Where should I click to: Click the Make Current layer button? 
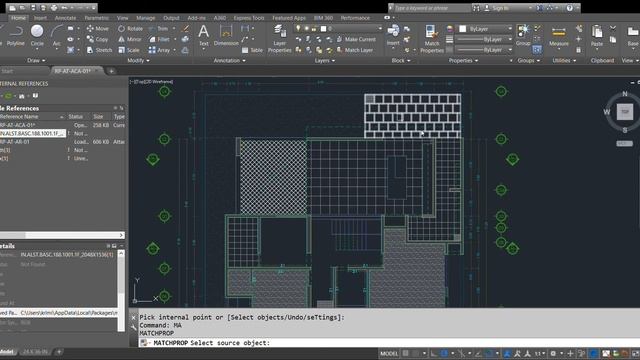click(x=356, y=39)
